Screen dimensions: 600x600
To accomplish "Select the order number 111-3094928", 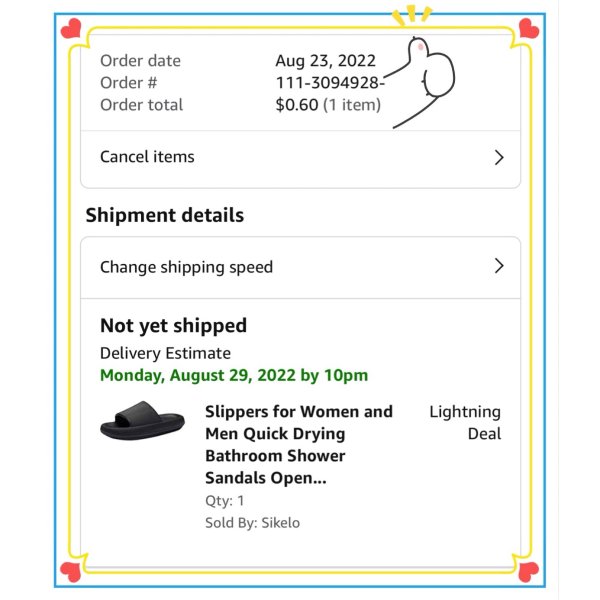I will 330,83.
